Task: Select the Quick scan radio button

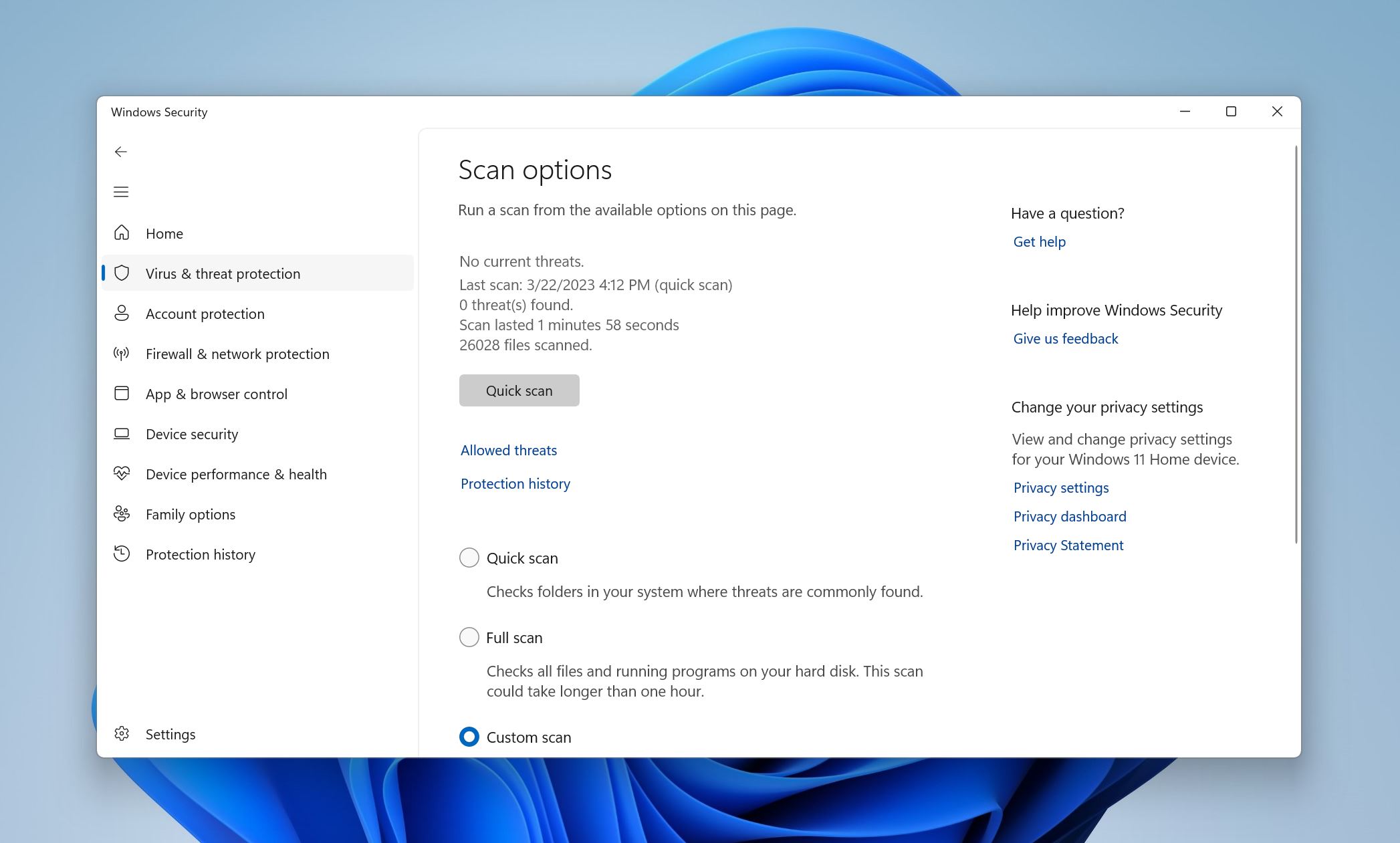Action: tap(468, 557)
